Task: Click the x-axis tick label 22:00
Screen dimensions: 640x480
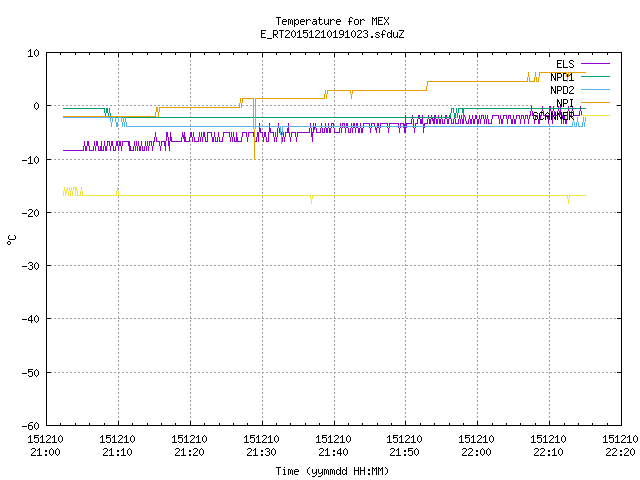Action: (476, 452)
